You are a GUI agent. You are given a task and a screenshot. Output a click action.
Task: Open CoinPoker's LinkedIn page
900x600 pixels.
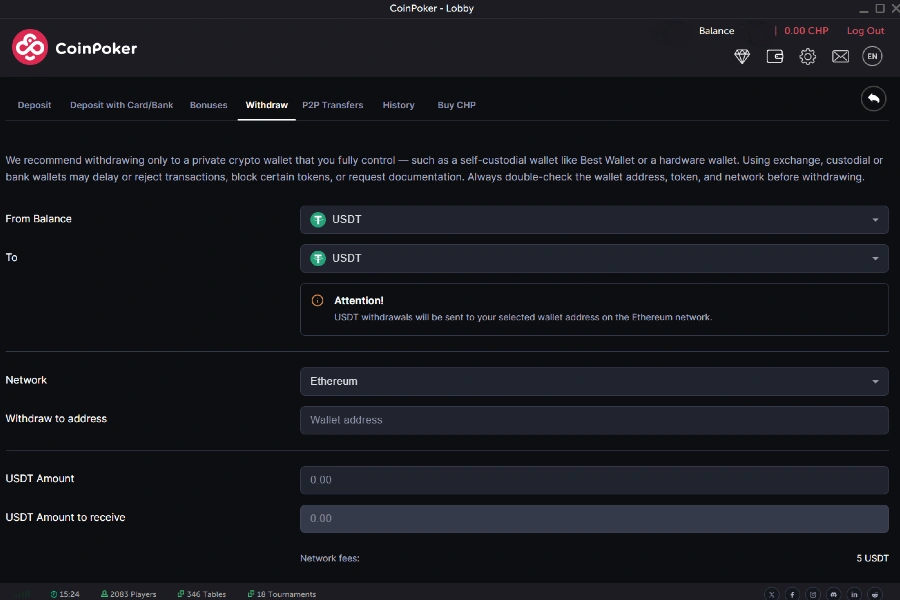[x=854, y=593]
